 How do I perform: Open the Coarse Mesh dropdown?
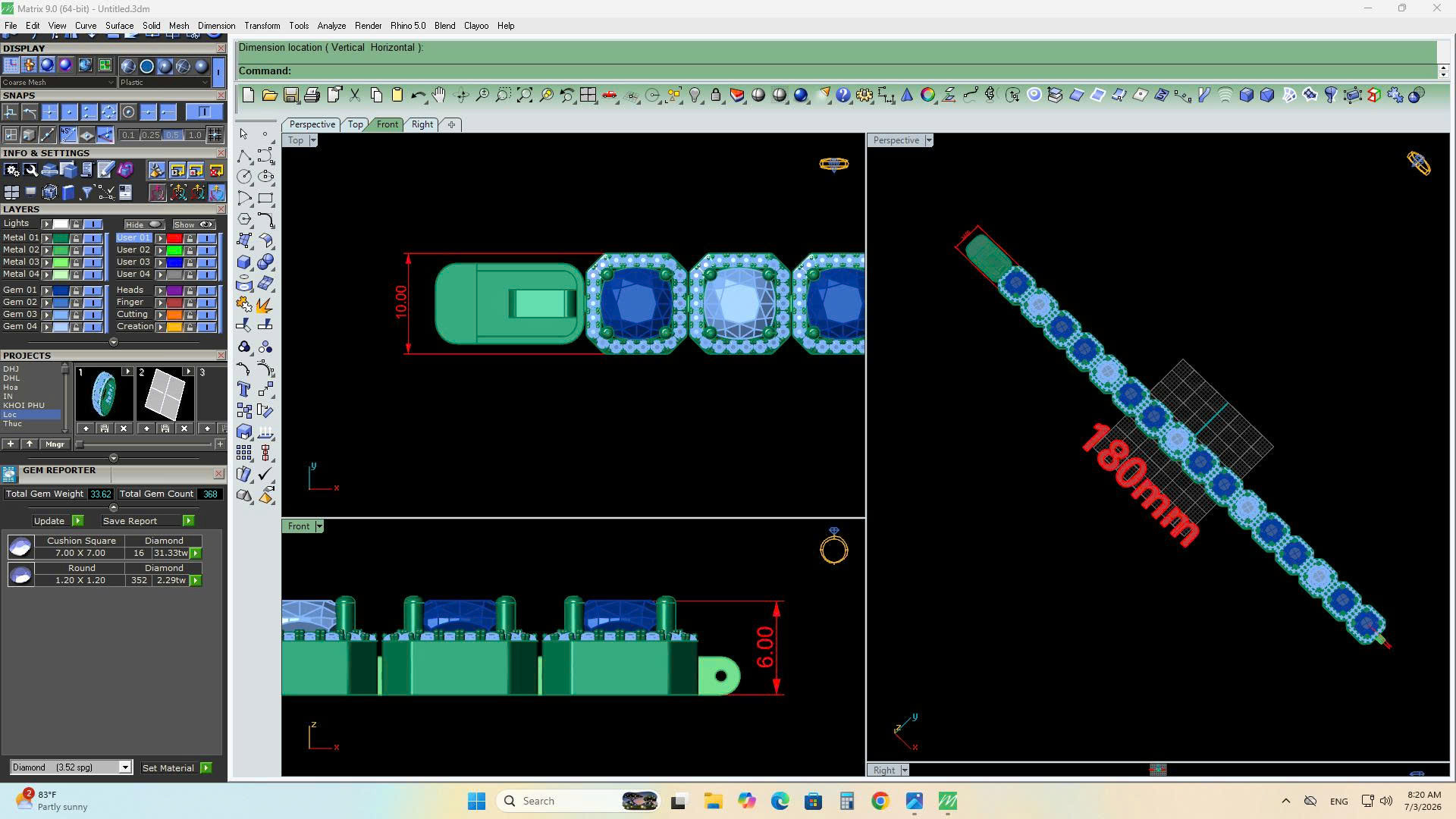(58, 82)
